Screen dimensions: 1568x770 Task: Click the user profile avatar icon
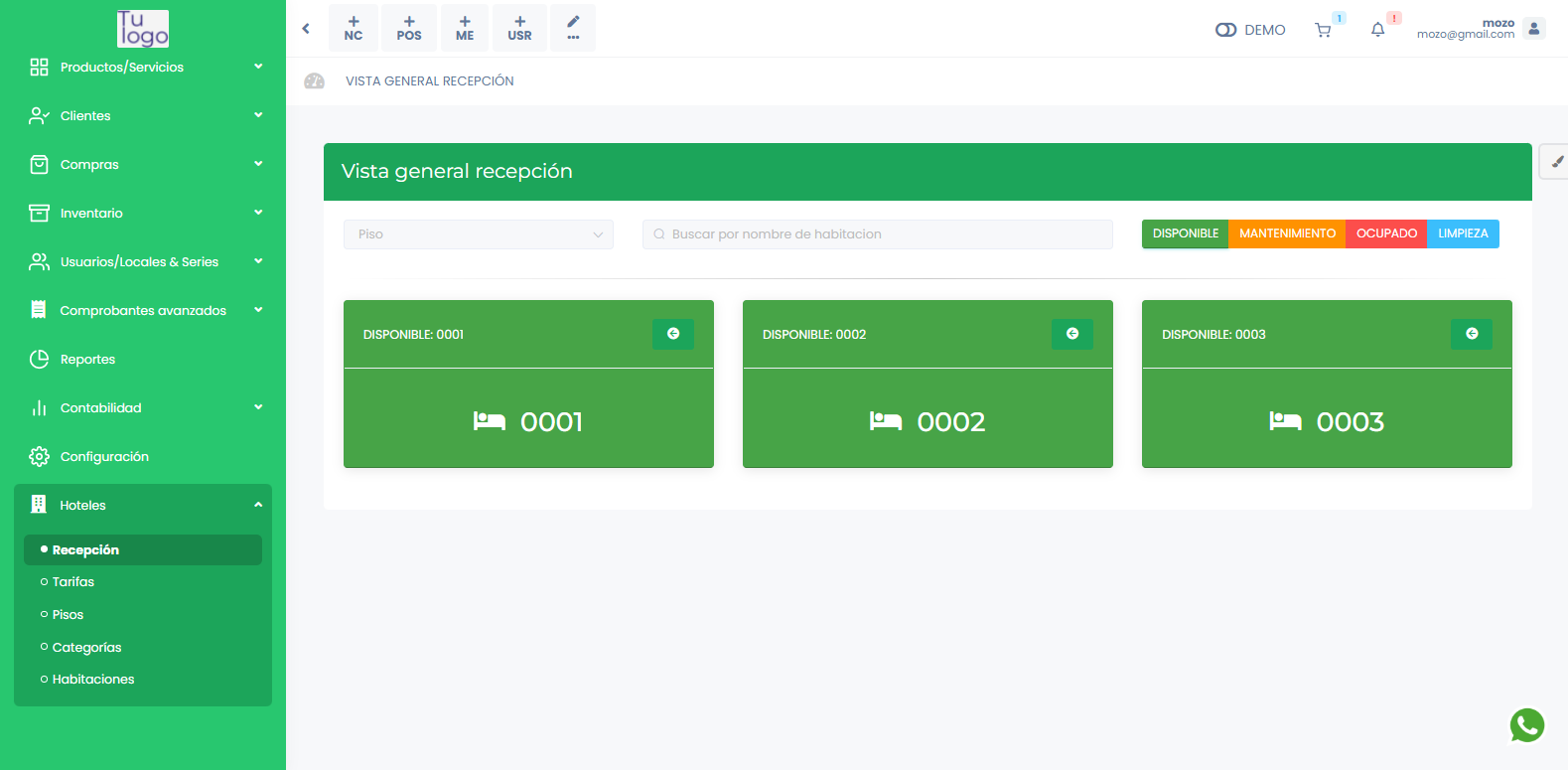tap(1533, 29)
